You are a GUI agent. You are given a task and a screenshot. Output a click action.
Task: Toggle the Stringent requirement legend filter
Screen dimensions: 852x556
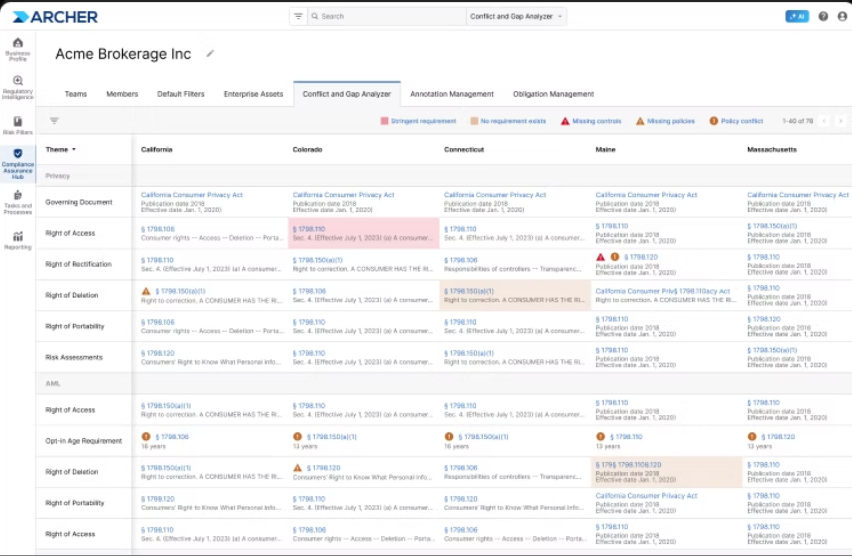pos(418,121)
